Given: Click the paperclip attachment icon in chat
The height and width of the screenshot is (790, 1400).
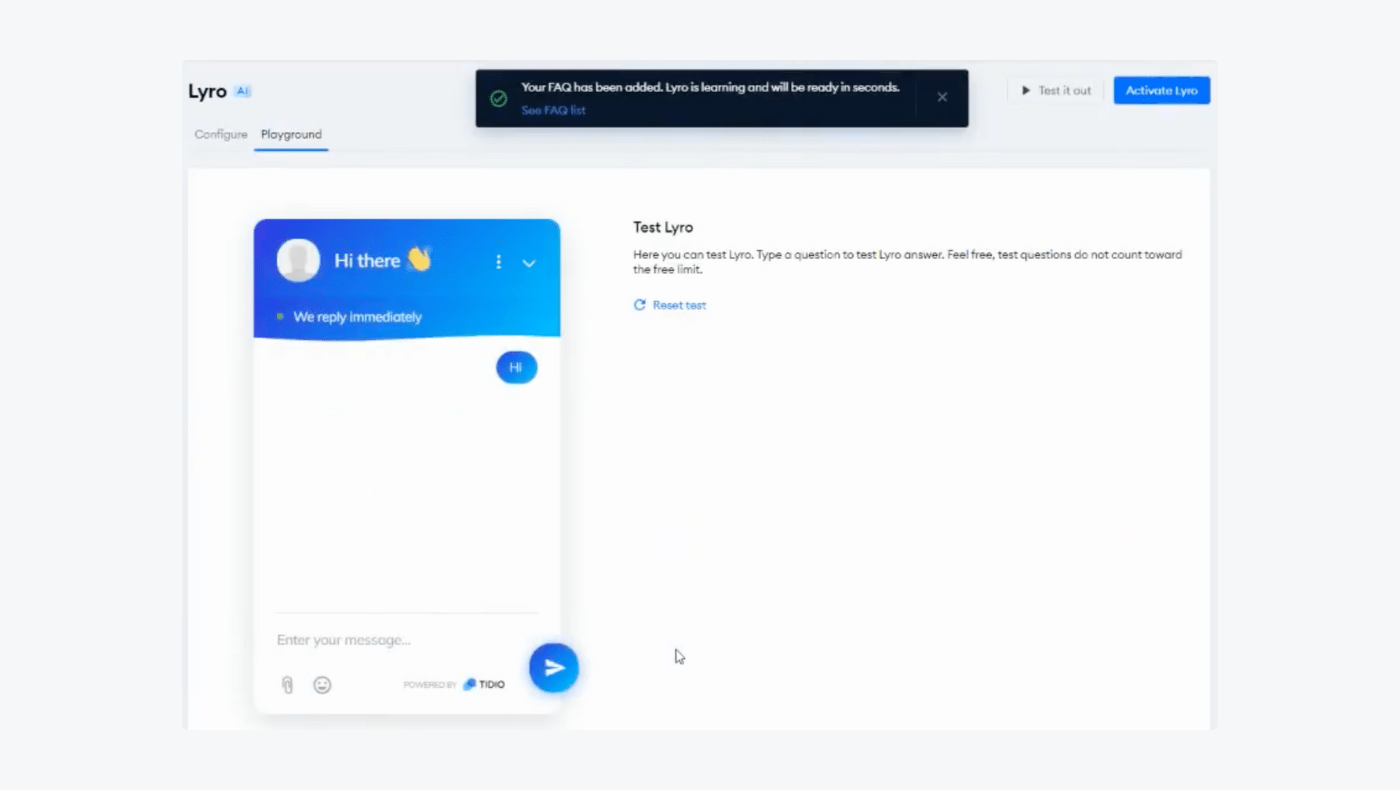Looking at the screenshot, I should pos(288,685).
